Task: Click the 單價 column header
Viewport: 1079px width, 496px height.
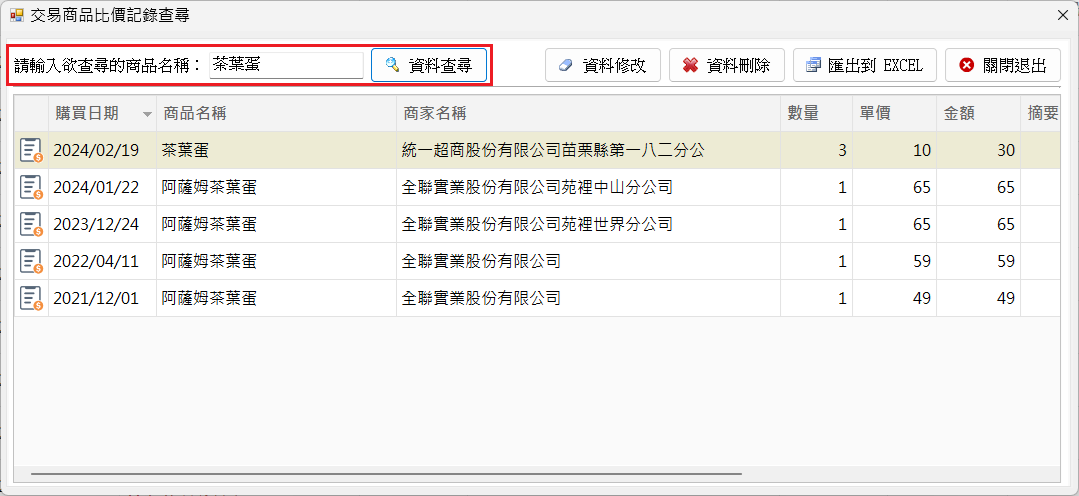Action: (895, 114)
